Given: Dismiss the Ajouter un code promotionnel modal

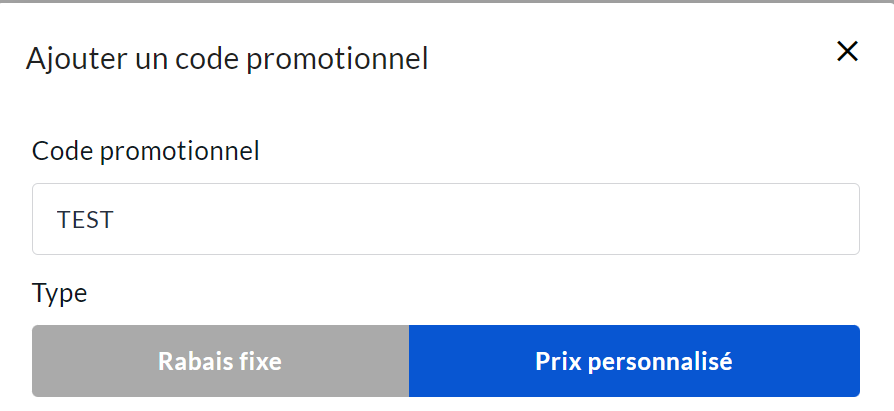Looking at the screenshot, I should (847, 52).
